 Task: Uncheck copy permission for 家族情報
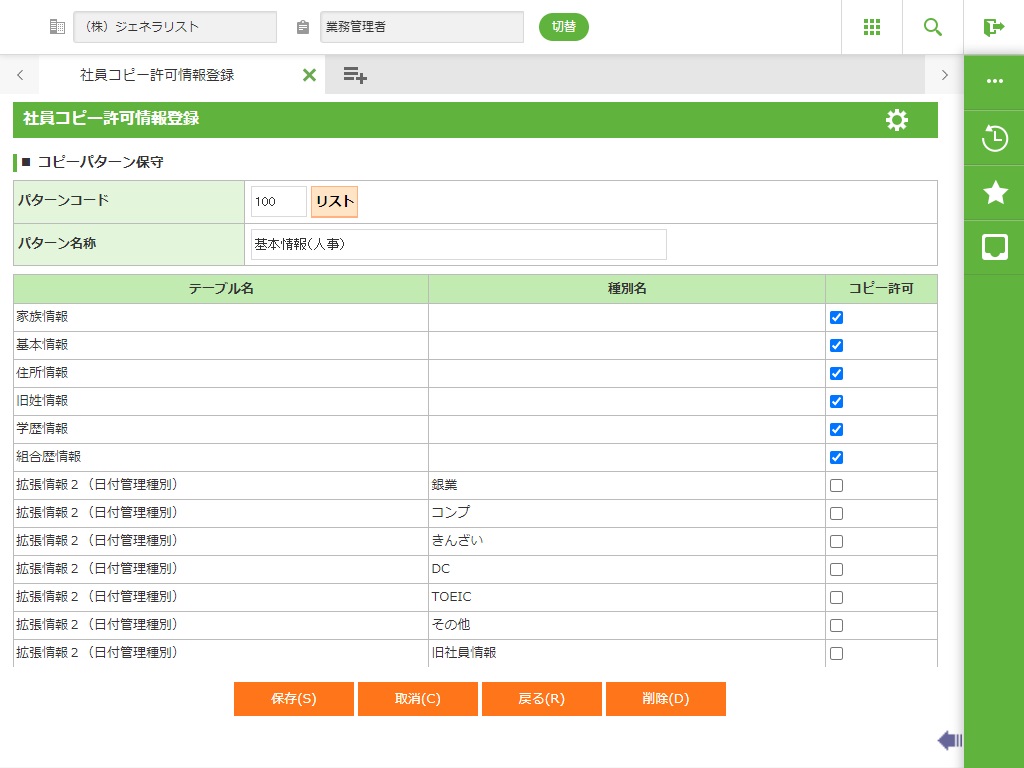[836, 318]
